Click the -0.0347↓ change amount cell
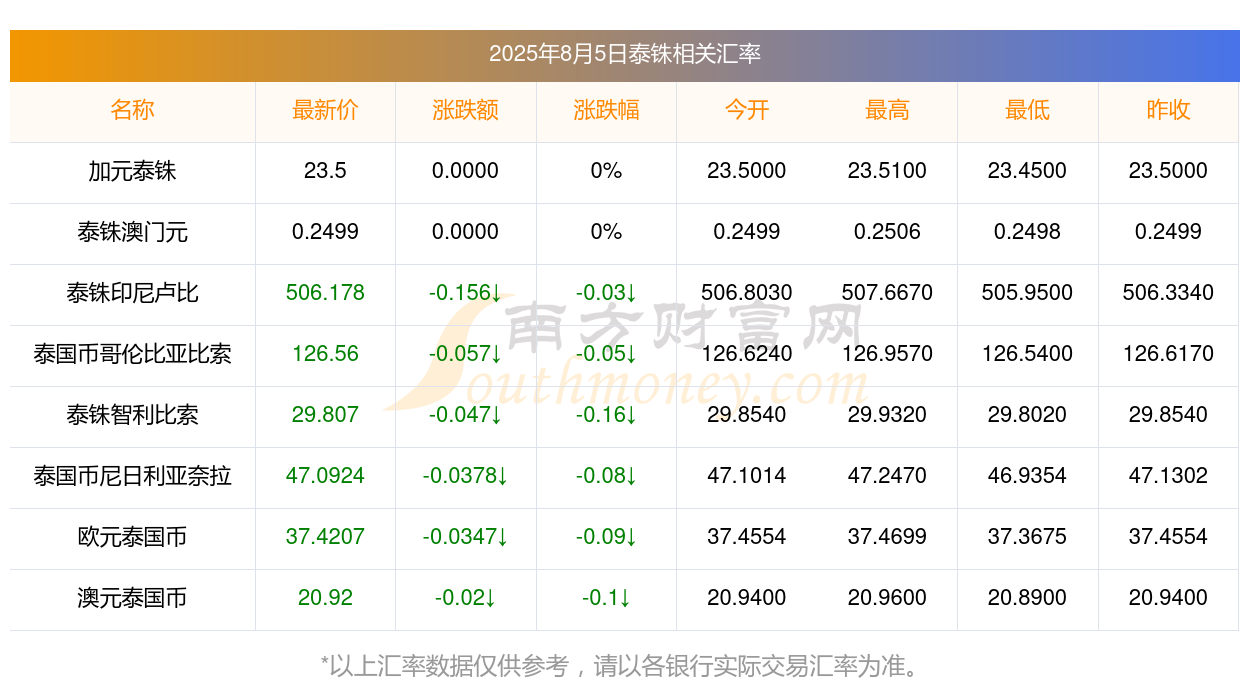The image size is (1250, 698). pos(466,537)
